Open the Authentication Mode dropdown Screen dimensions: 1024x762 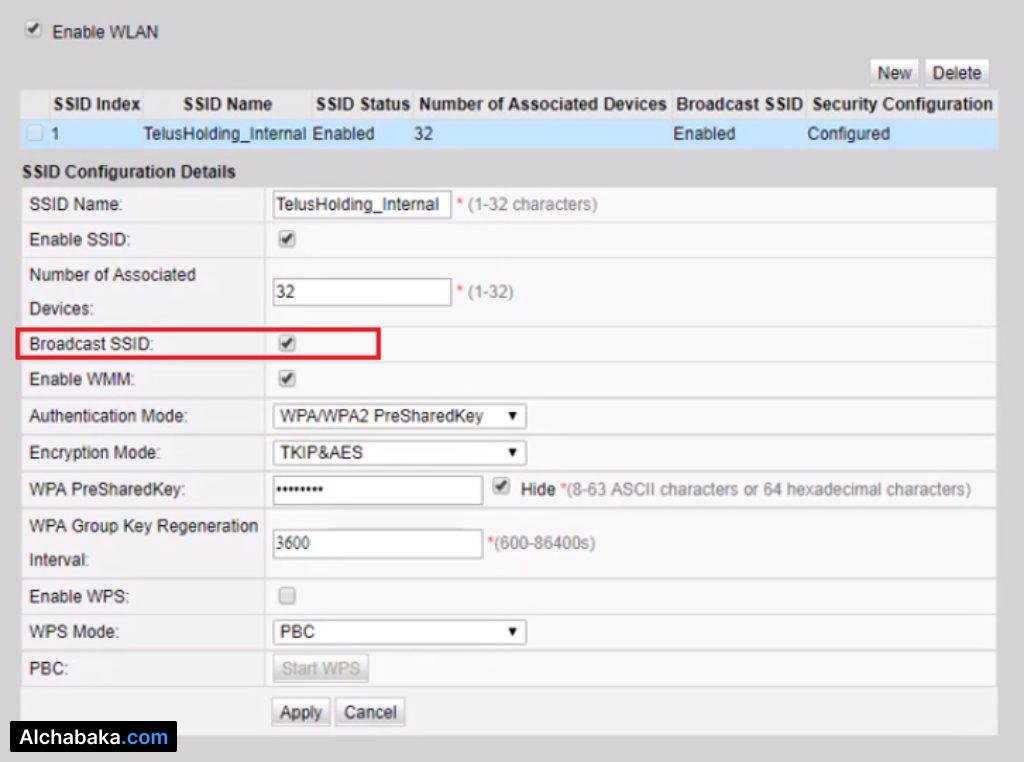click(x=399, y=416)
